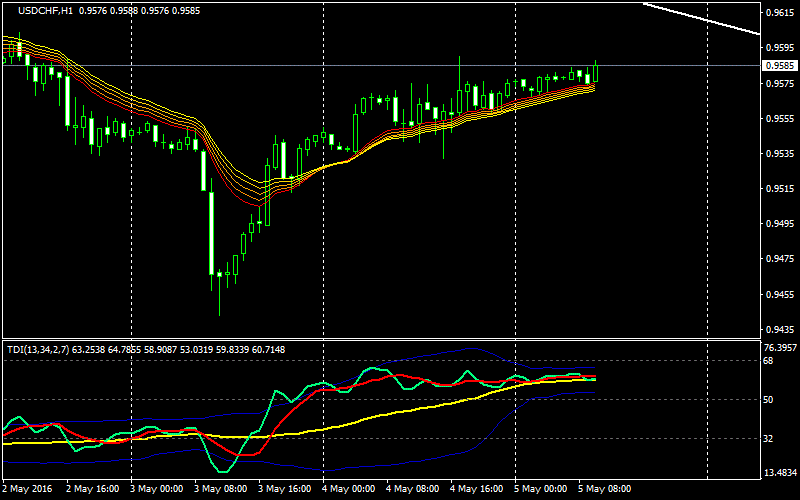This screenshot has width=800, height=500.
Task: Click the TDI level 32 scale label
Action: pos(769,439)
